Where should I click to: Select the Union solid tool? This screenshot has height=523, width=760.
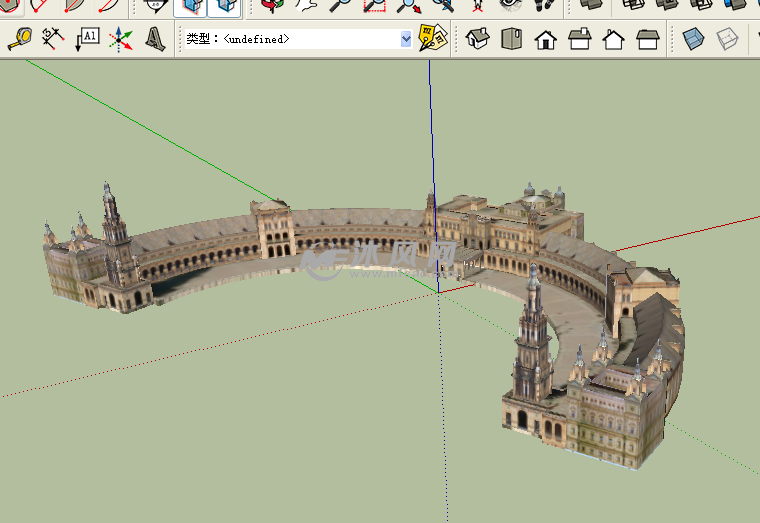click(x=666, y=5)
